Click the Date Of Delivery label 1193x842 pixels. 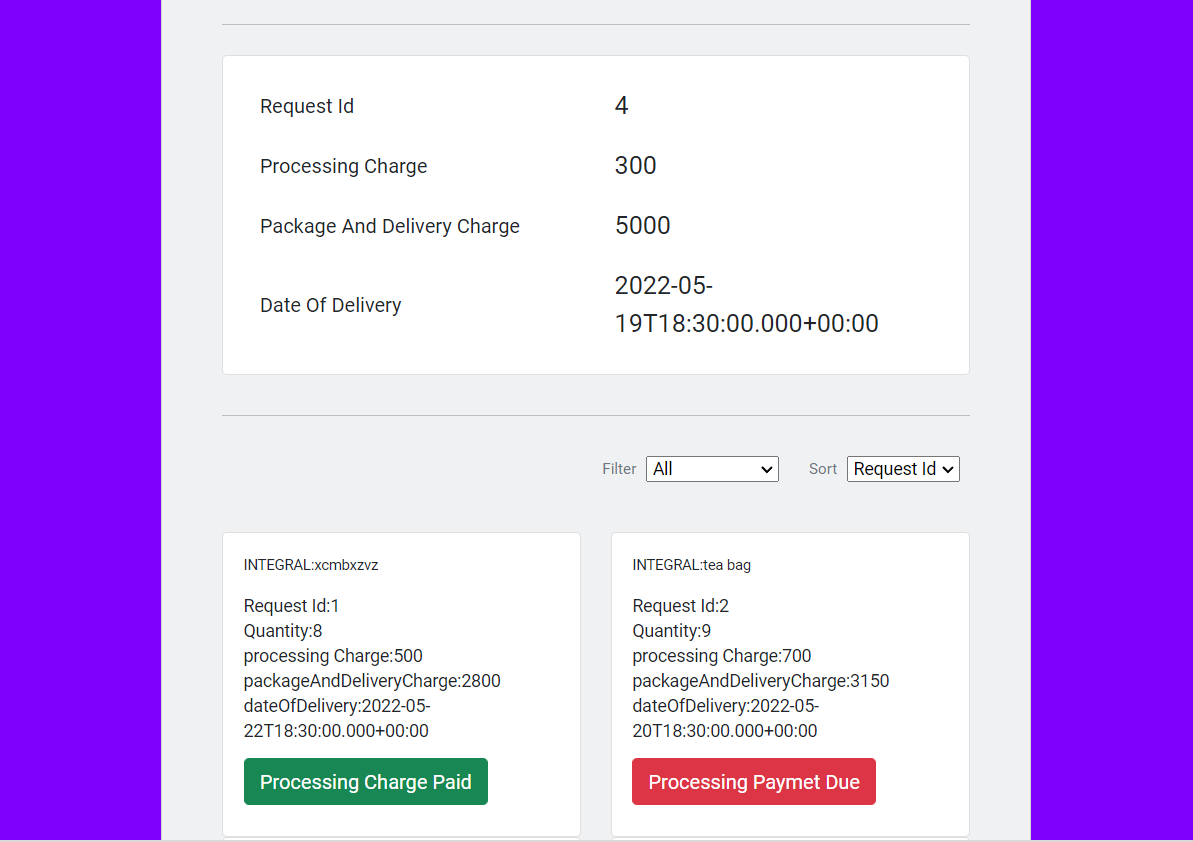[330, 305]
